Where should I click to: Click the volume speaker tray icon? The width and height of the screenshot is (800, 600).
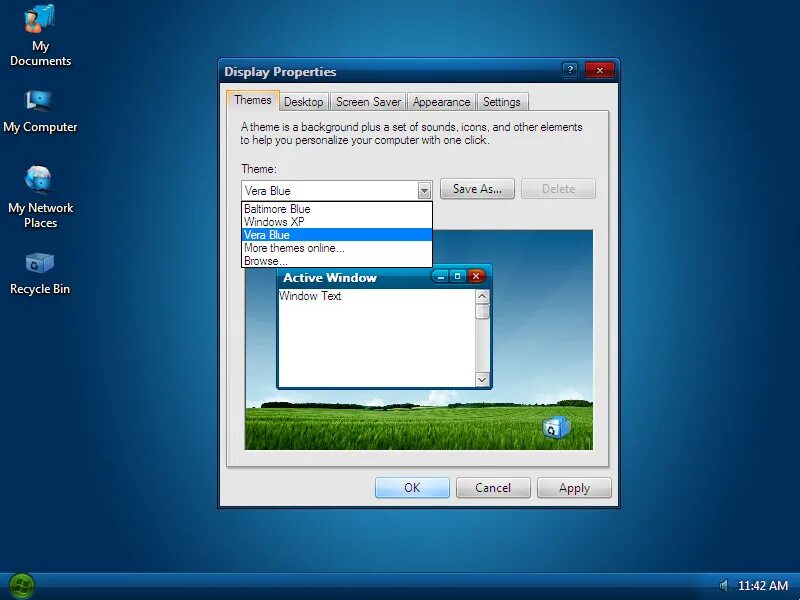click(723, 585)
